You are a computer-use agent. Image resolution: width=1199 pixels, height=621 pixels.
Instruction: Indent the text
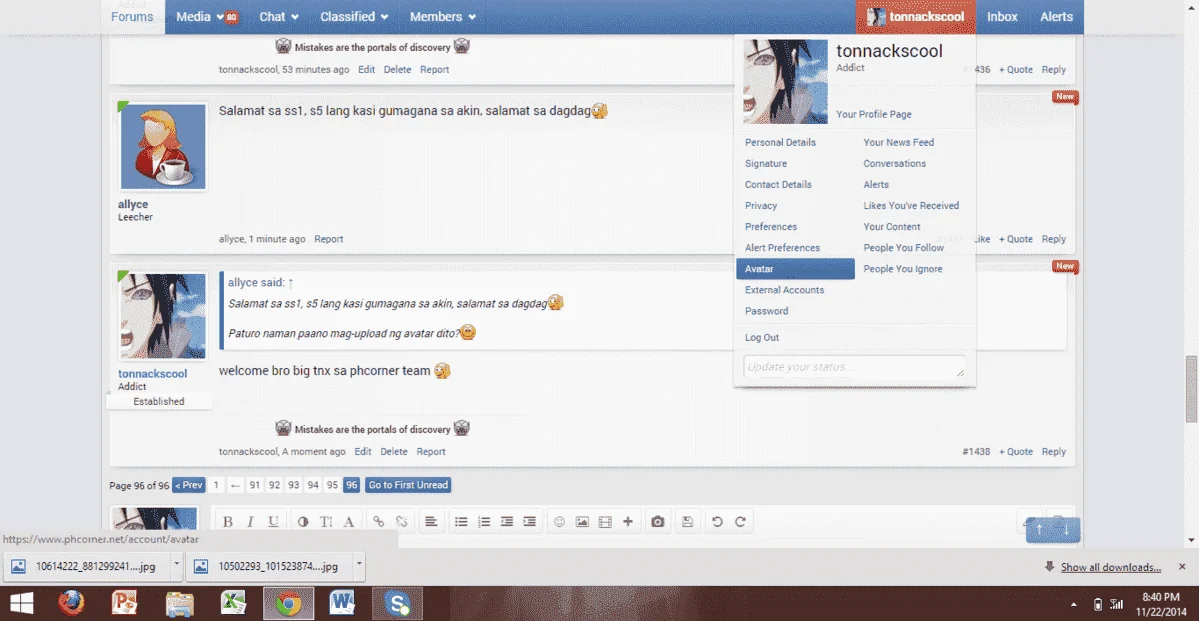coord(529,522)
